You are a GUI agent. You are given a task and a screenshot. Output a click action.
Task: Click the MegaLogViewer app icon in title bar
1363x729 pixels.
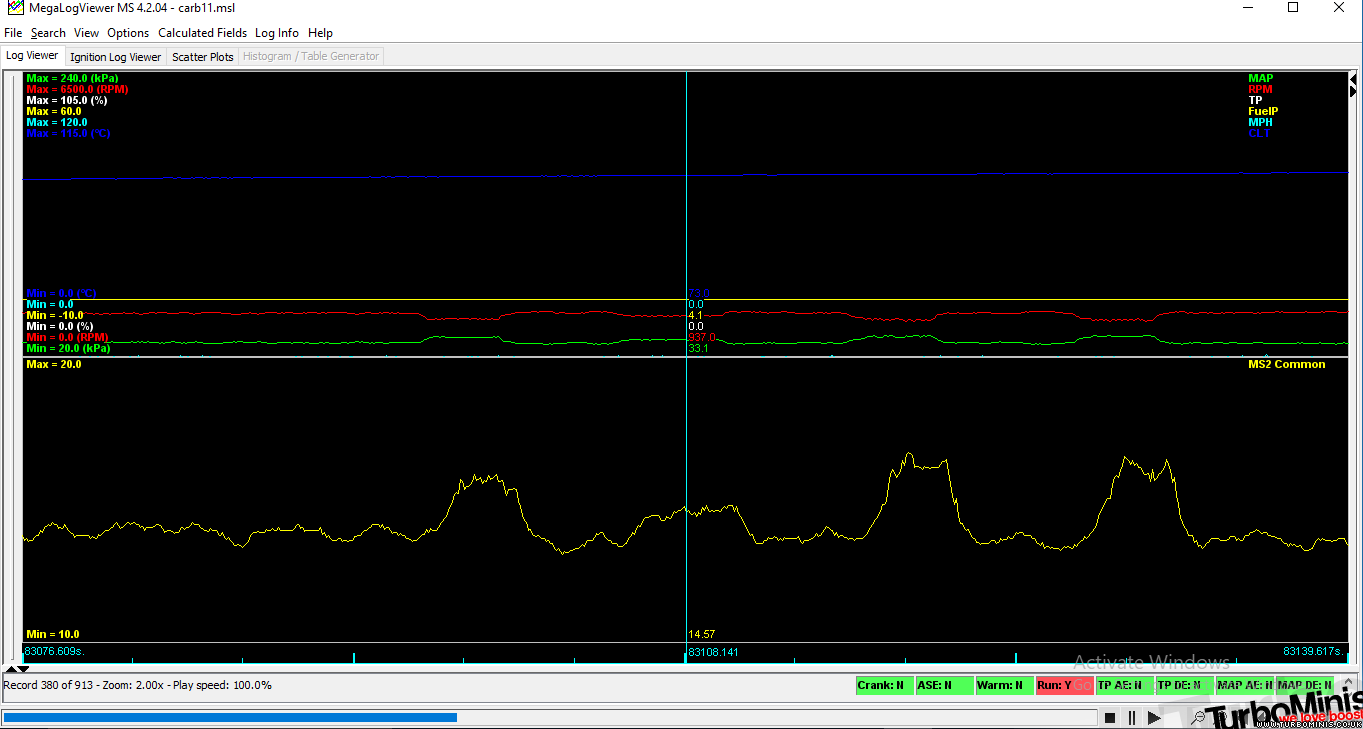click(14, 8)
